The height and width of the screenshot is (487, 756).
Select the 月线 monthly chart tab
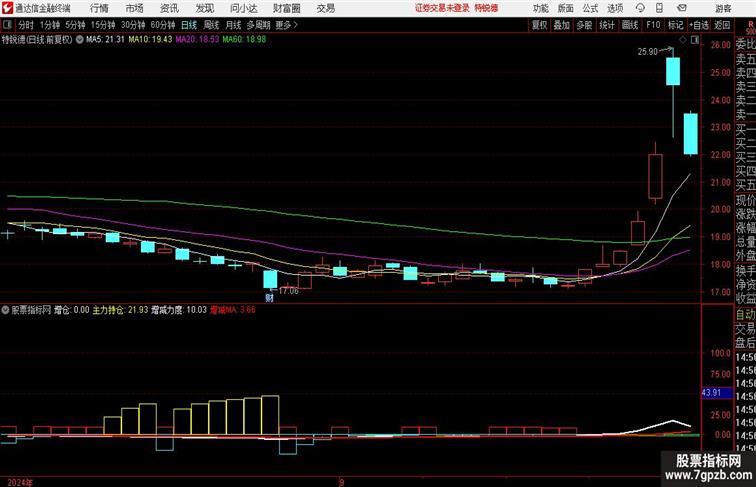pyautogui.click(x=233, y=25)
